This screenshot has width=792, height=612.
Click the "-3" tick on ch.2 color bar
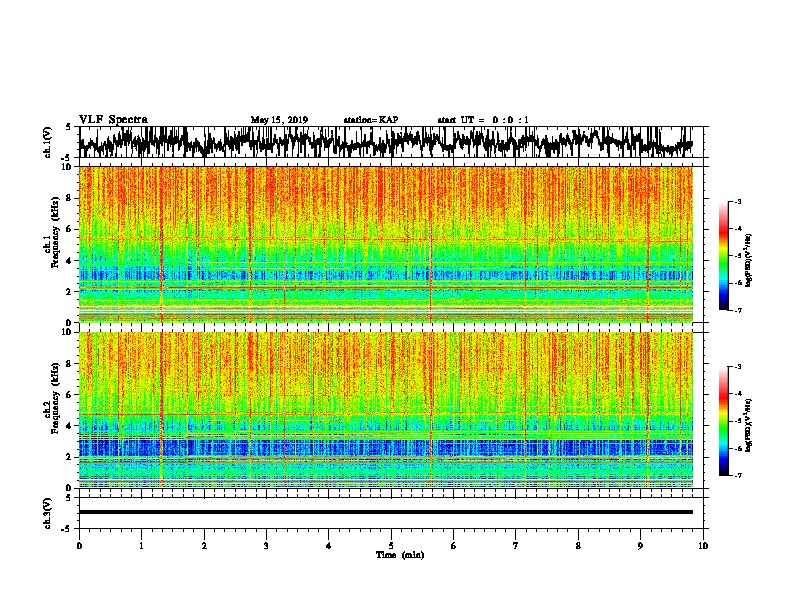[737, 367]
